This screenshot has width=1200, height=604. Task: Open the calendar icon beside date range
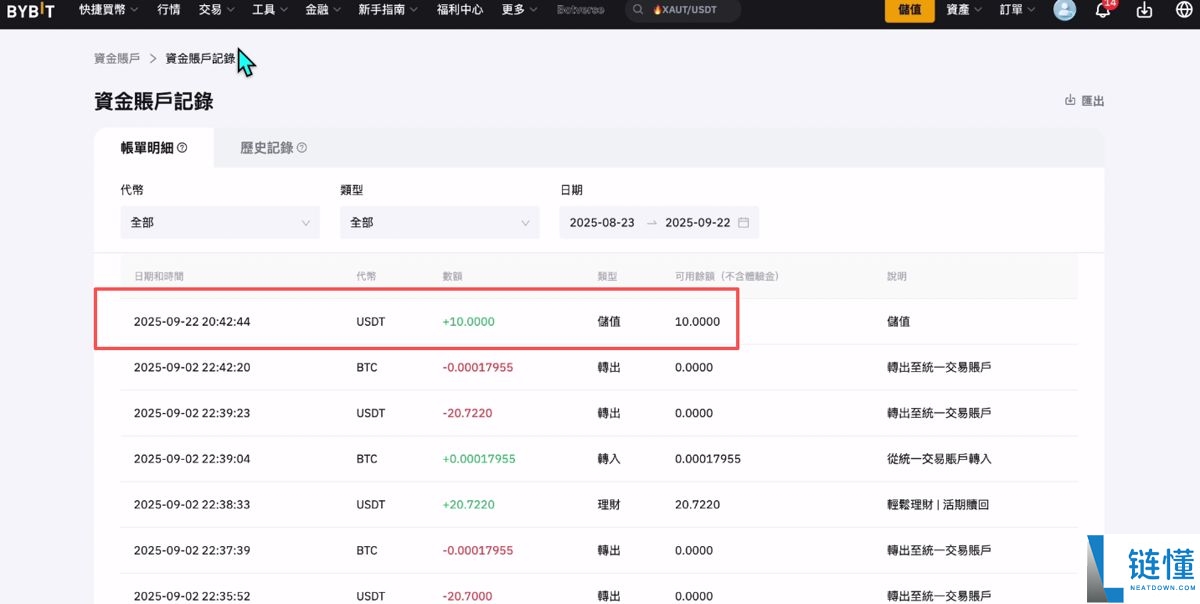(742, 222)
